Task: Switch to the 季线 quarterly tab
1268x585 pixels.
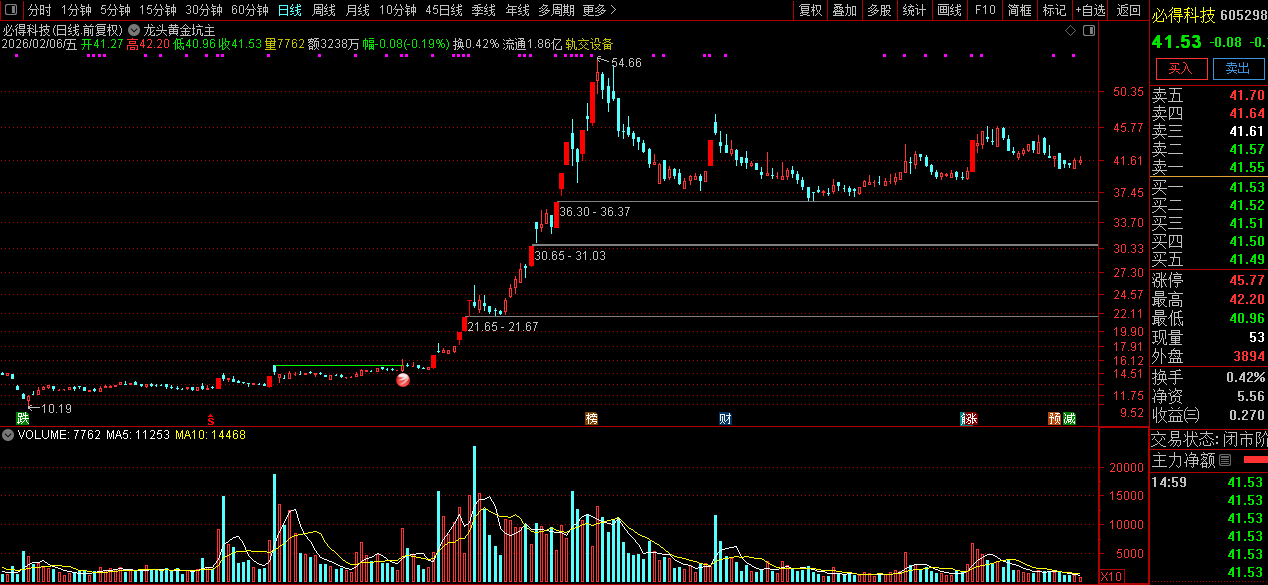Action: [484, 10]
